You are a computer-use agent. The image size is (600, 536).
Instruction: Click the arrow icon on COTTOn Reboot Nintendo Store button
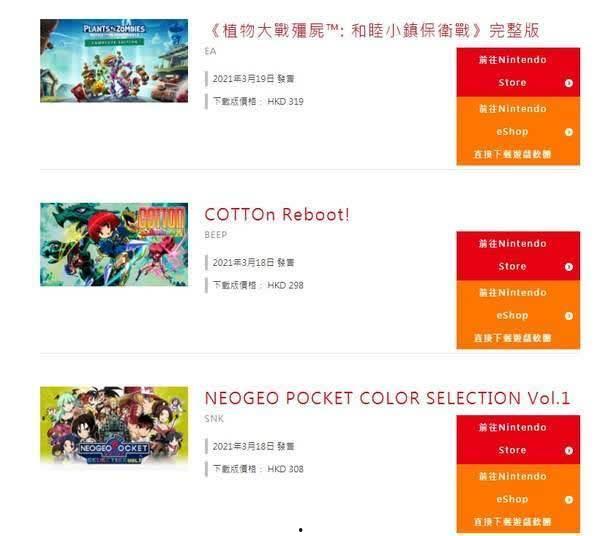[x=569, y=267]
